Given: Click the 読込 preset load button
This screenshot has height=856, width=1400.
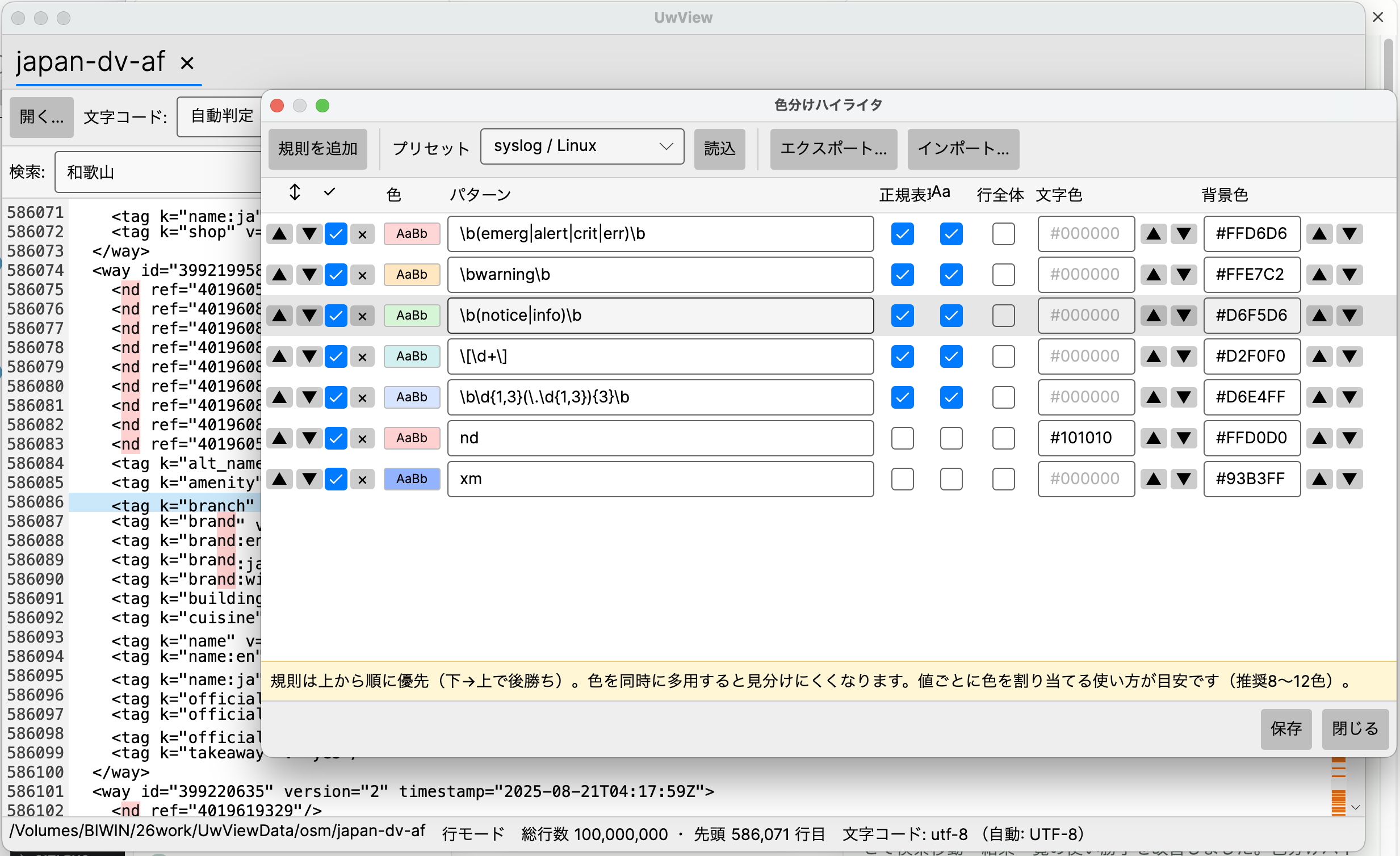Looking at the screenshot, I should tap(719, 149).
